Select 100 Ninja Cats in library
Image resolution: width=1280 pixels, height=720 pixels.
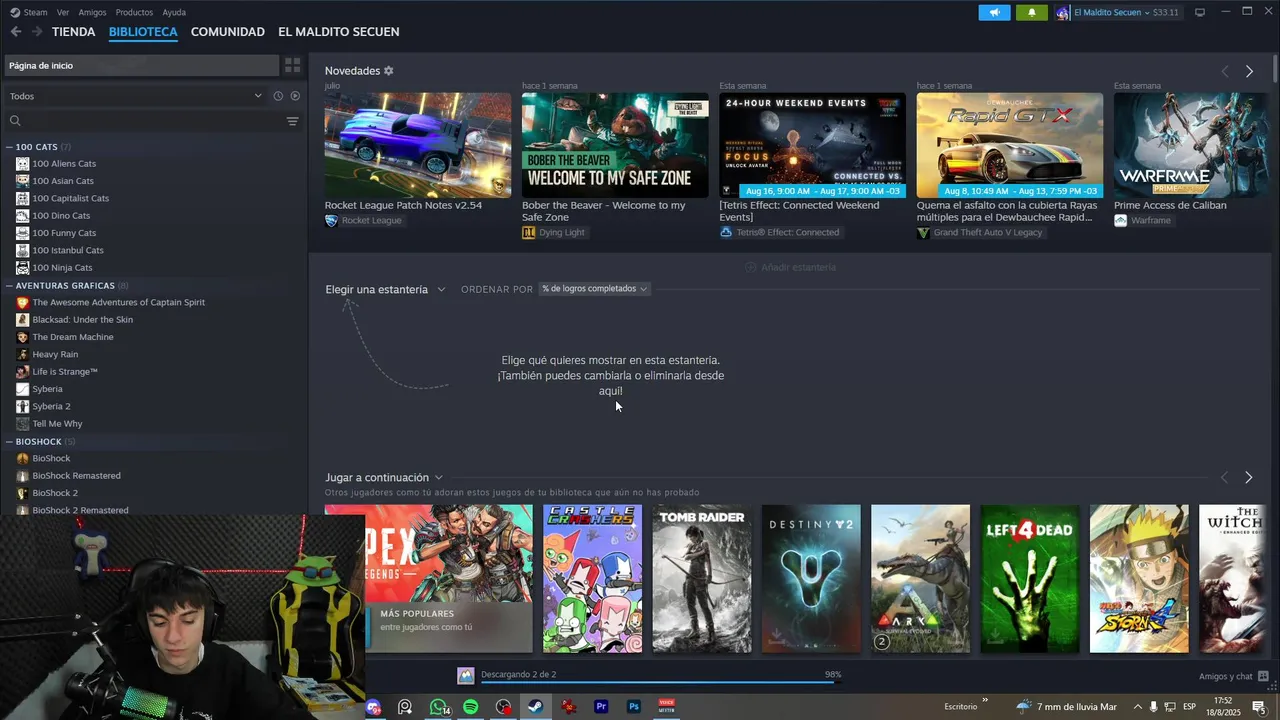(x=62, y=268)
